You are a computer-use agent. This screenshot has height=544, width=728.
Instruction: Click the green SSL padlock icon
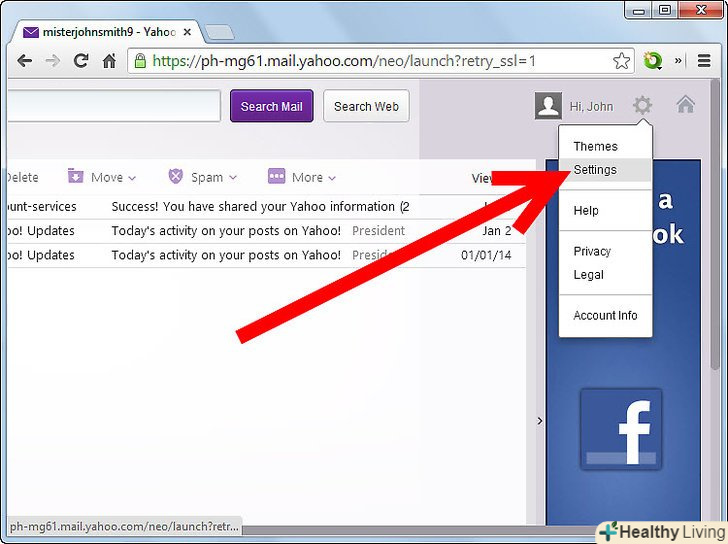[140, 60]
